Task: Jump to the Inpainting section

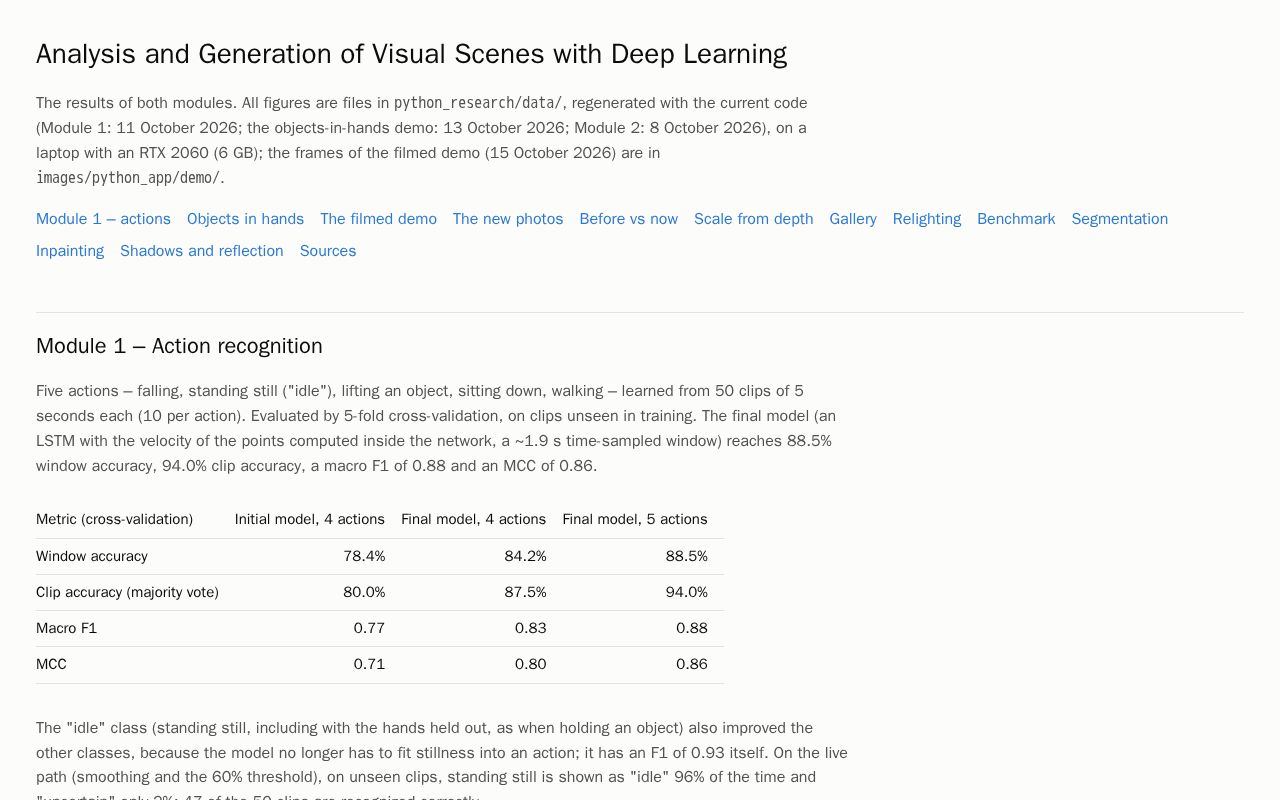Action: (x=70, y=251)
